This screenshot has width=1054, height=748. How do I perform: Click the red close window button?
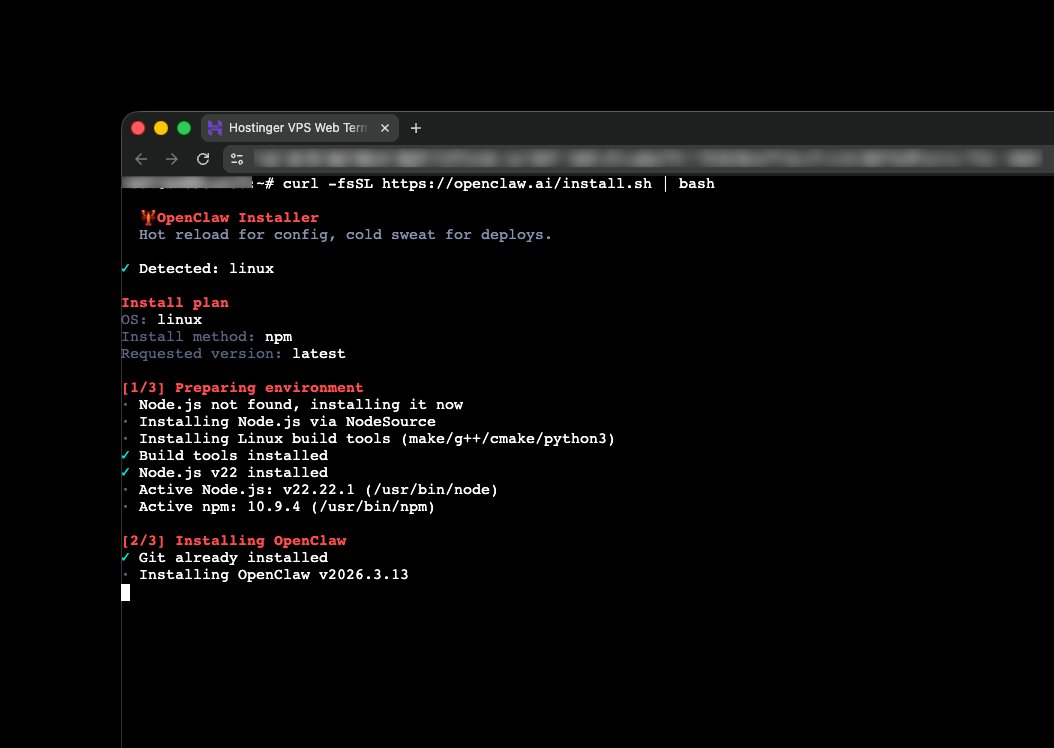click(x=138, y=128)
